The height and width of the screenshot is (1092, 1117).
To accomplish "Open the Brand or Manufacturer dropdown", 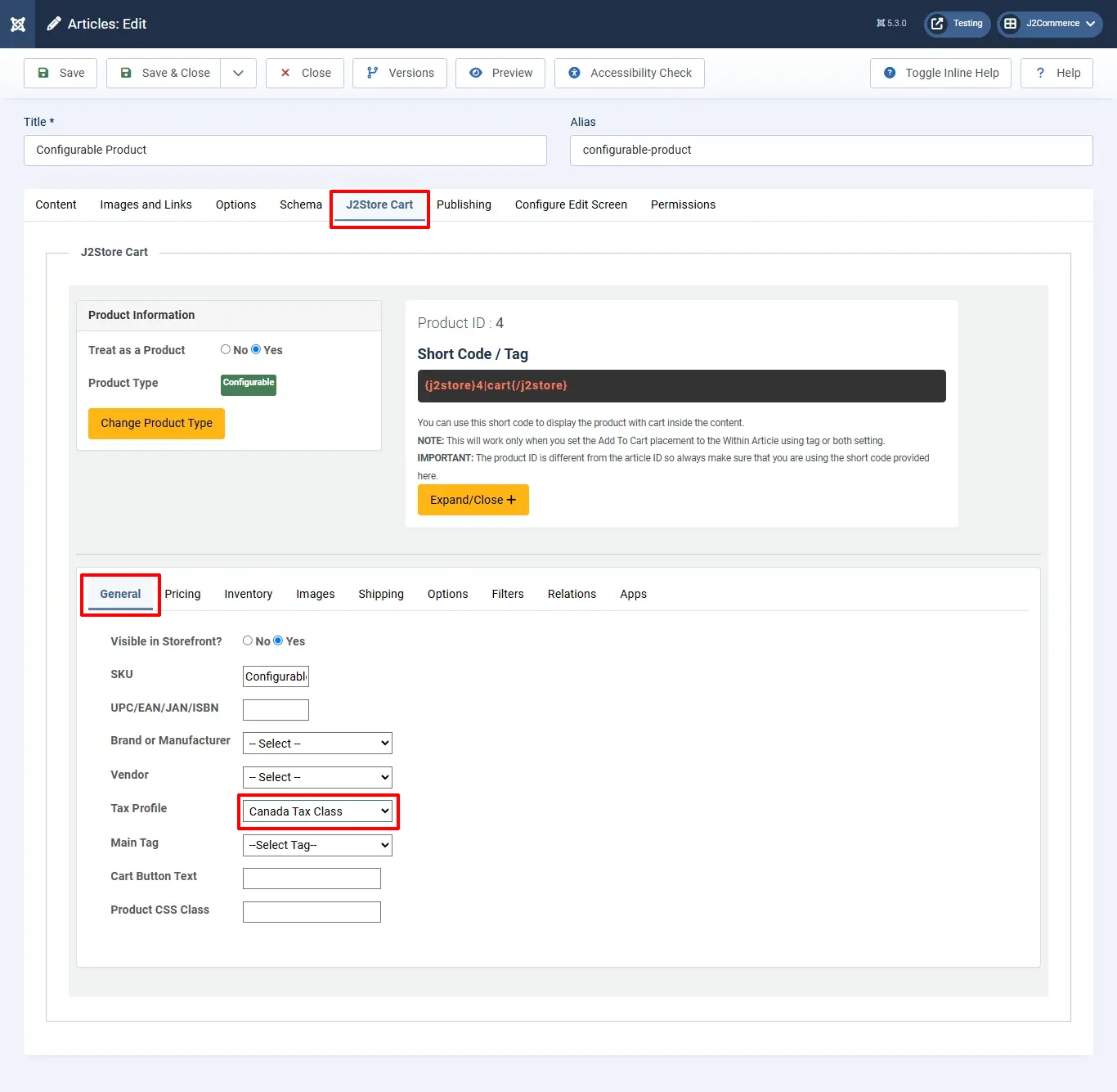I will click(317, 744).
